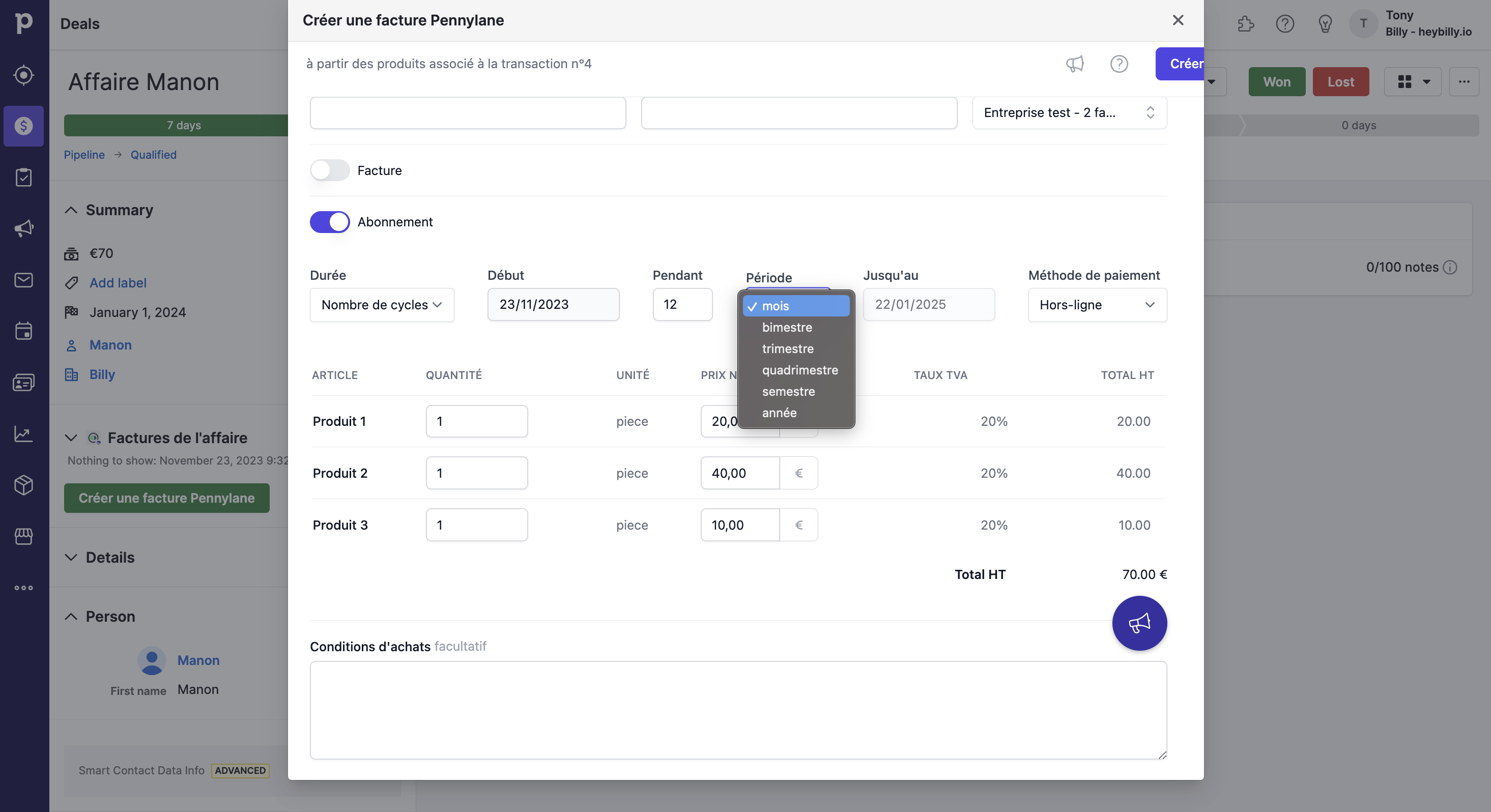
Task: Open Manon link in Person section
Action: [x=198, y=660]
